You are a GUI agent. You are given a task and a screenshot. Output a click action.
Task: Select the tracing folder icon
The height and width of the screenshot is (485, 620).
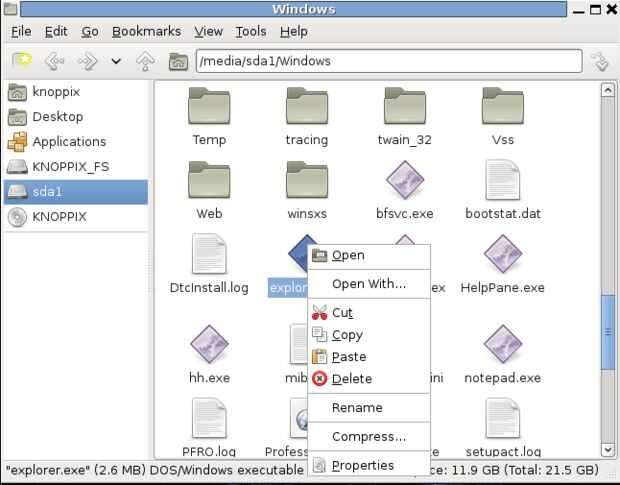307,106
